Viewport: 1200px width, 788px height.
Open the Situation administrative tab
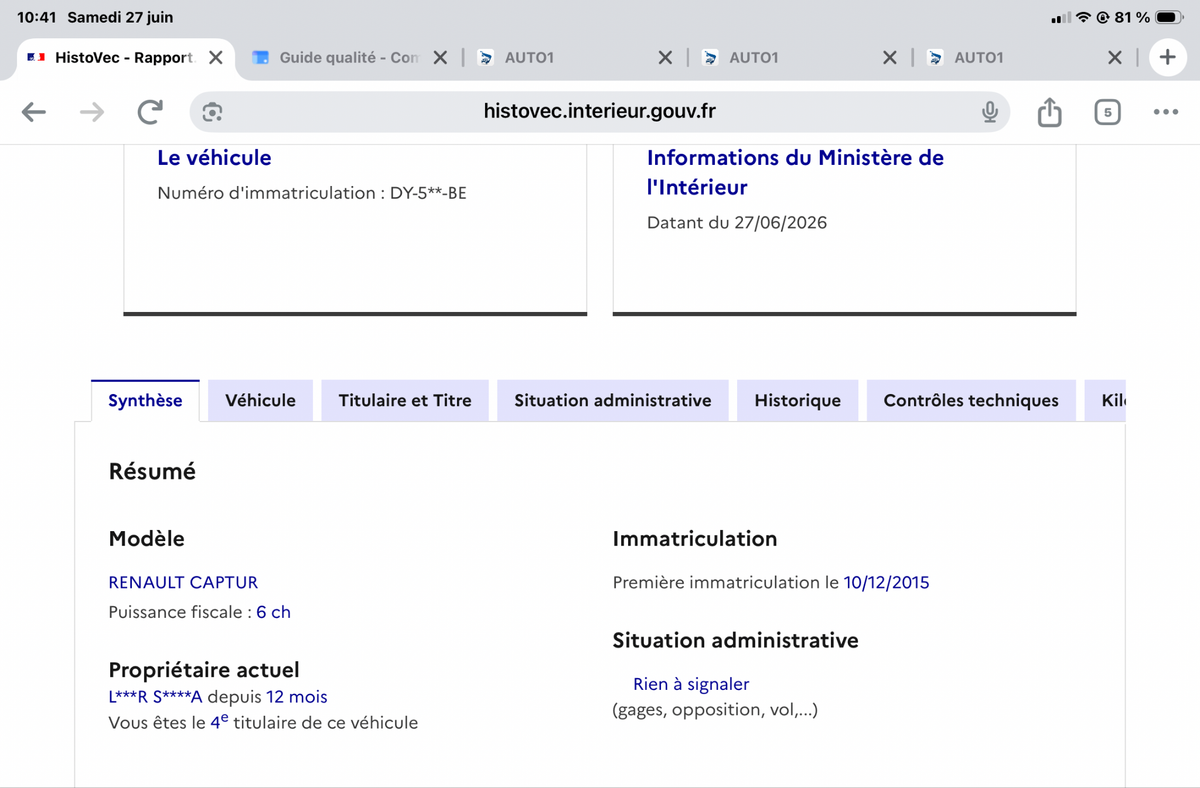point(613,400)
